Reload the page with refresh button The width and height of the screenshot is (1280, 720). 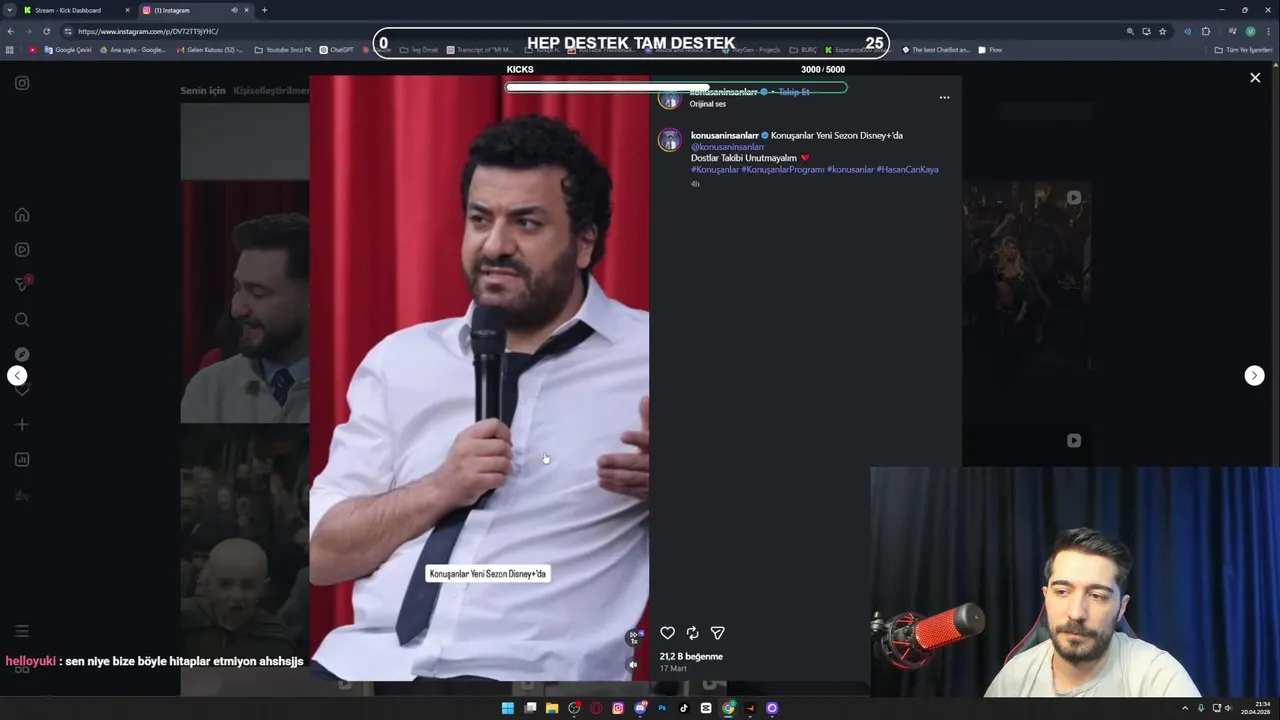46,31
